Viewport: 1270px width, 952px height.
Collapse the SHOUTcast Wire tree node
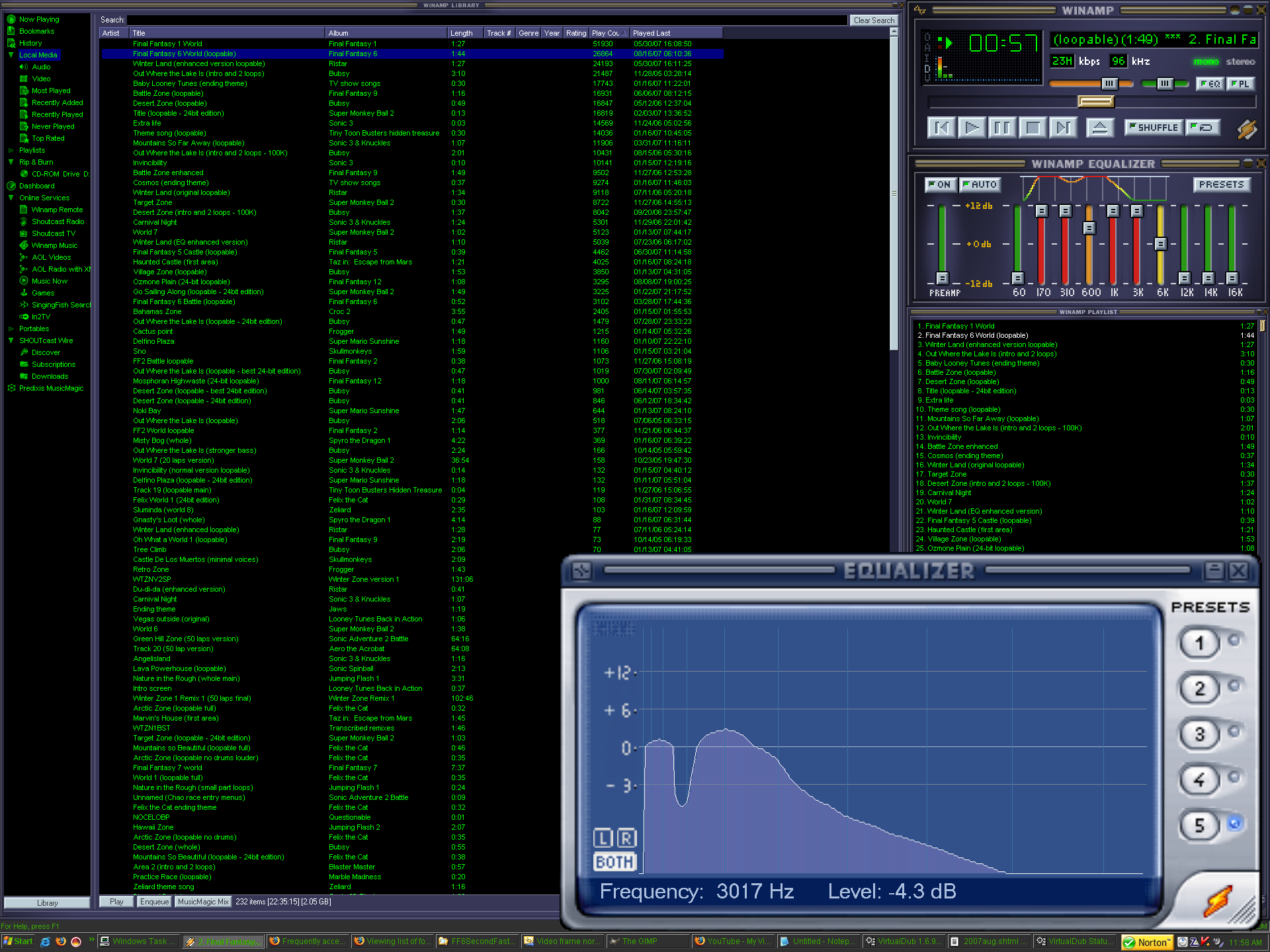[x=11, y=340]
